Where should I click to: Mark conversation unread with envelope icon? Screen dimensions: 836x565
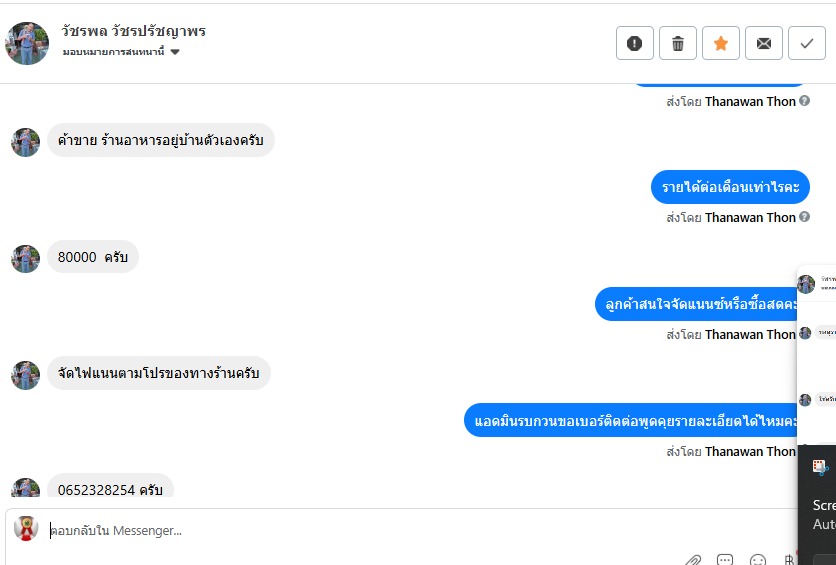point(763,43)
